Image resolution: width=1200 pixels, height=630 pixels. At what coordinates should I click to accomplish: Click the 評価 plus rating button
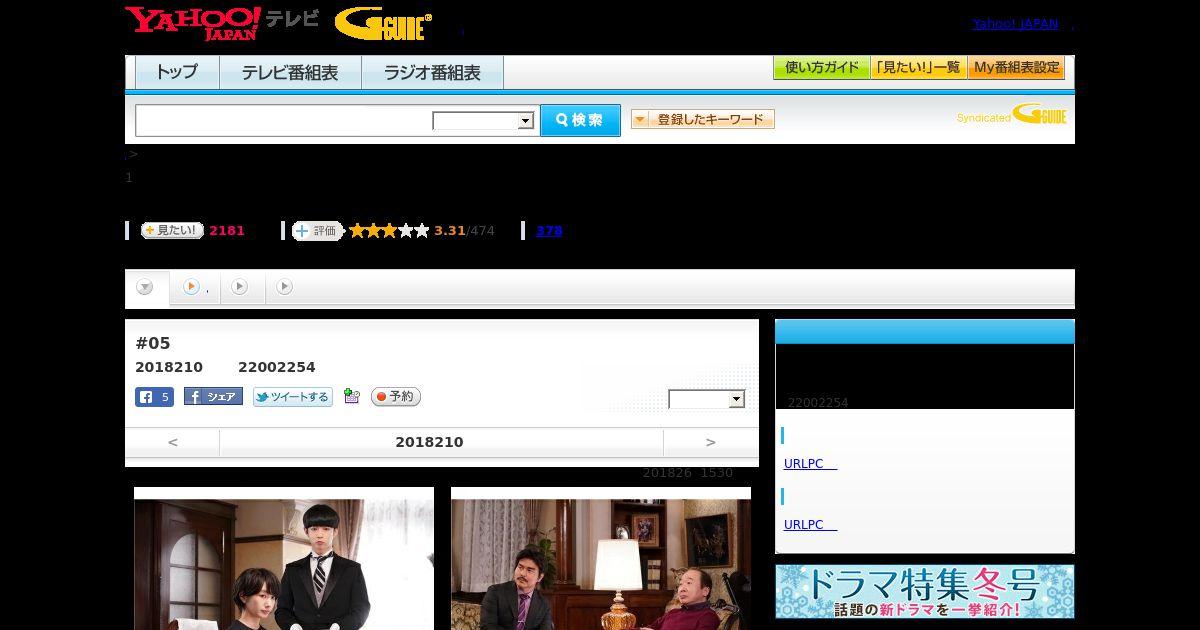(x=317, y=231)
